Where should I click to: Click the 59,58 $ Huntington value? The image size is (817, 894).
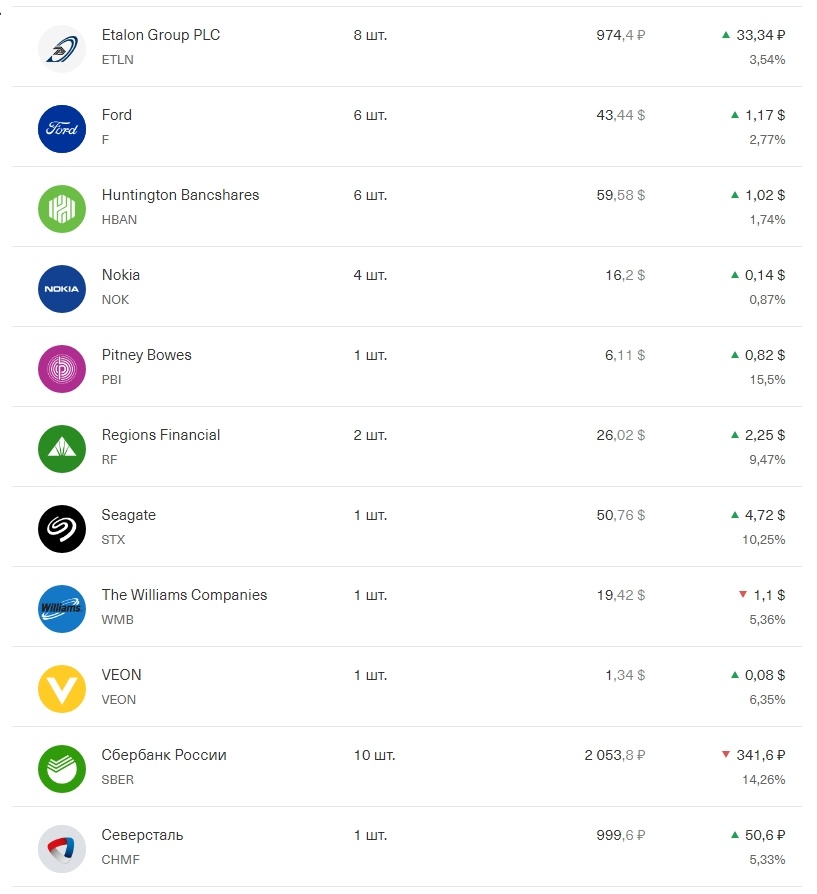[621, 196]
